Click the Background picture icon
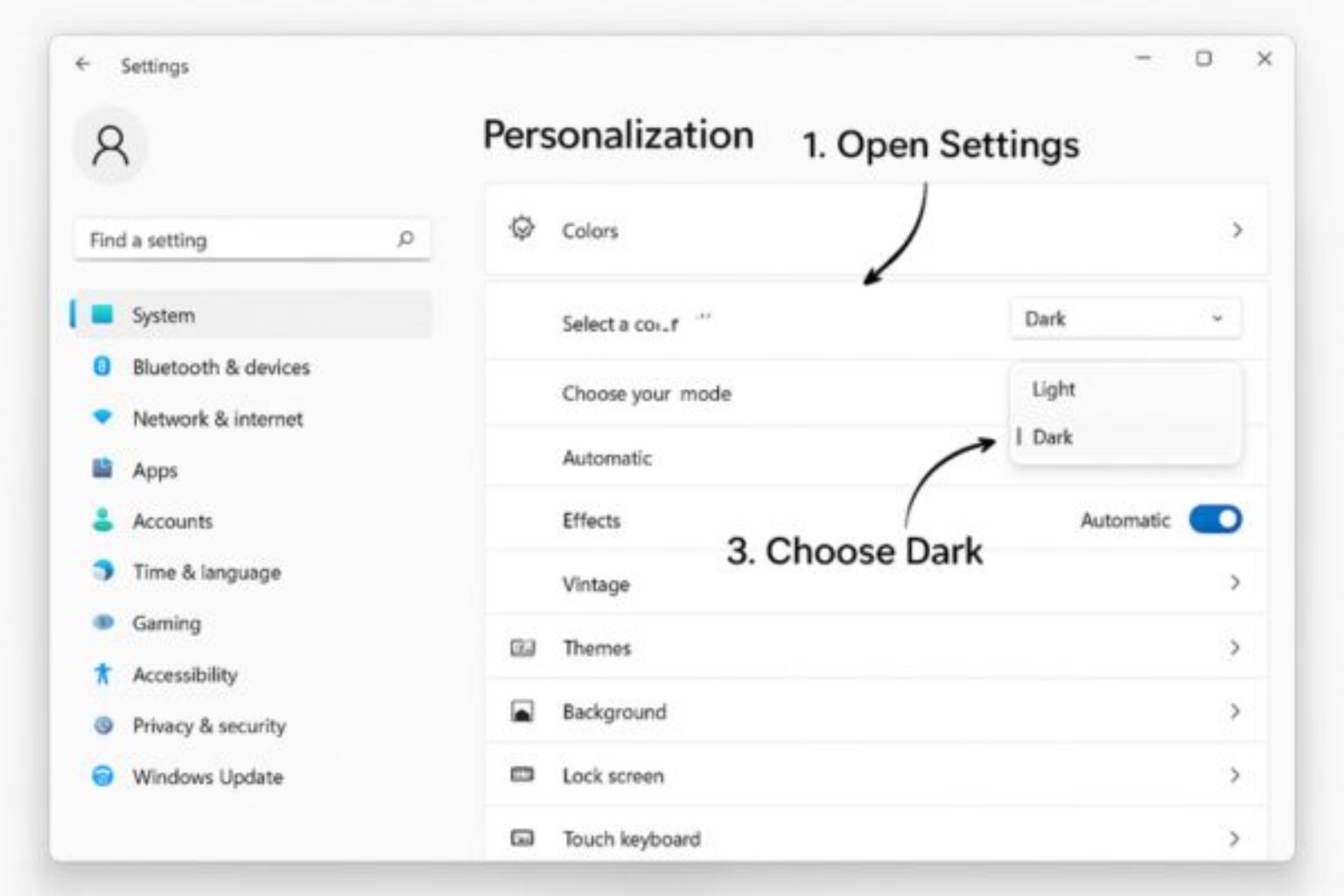This screenshot has width=1344, height=896. pos(522,711)
